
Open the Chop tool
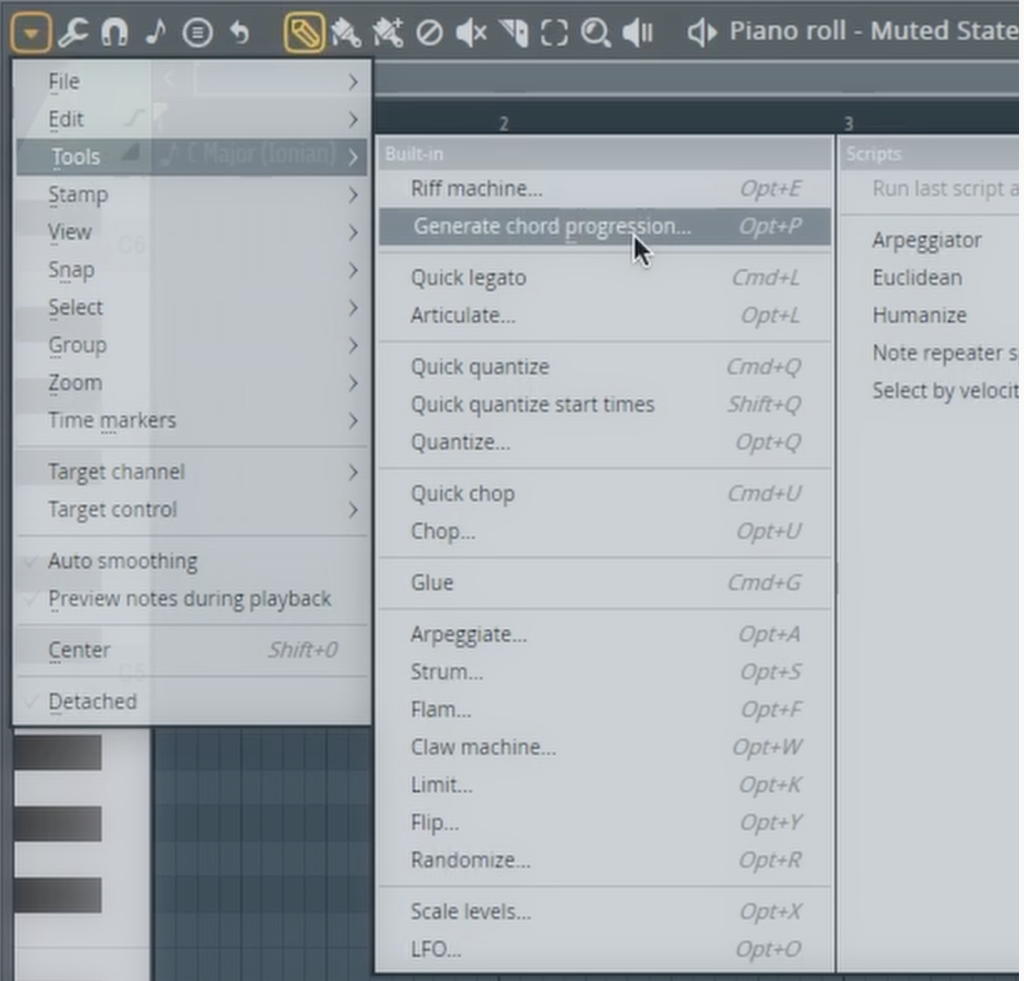coord(605,532)
